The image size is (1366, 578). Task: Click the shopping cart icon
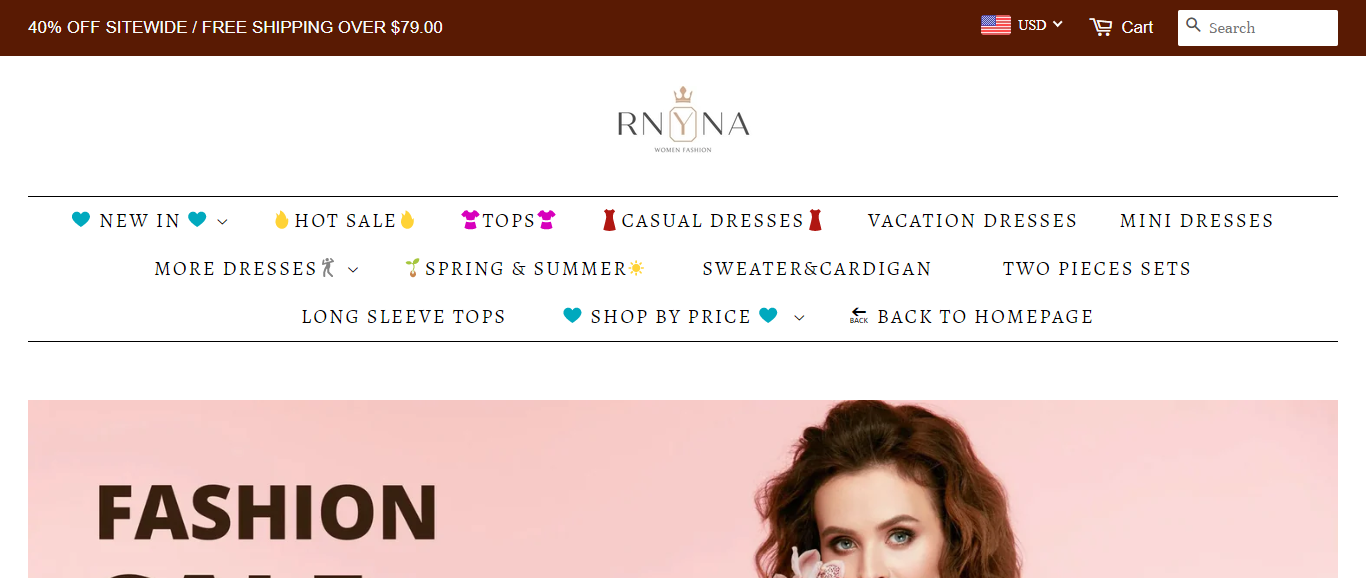tap(1101, 27)
